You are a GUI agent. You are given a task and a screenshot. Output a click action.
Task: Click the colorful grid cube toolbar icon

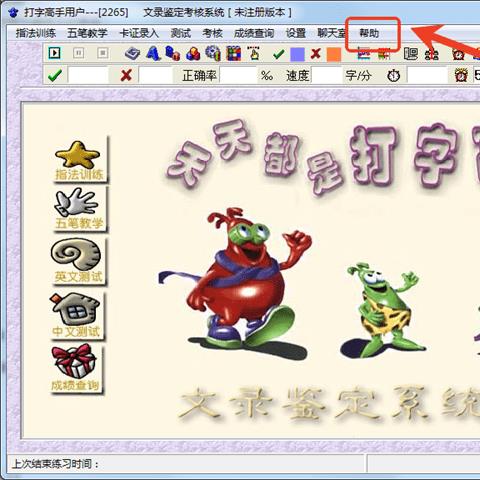233,53
